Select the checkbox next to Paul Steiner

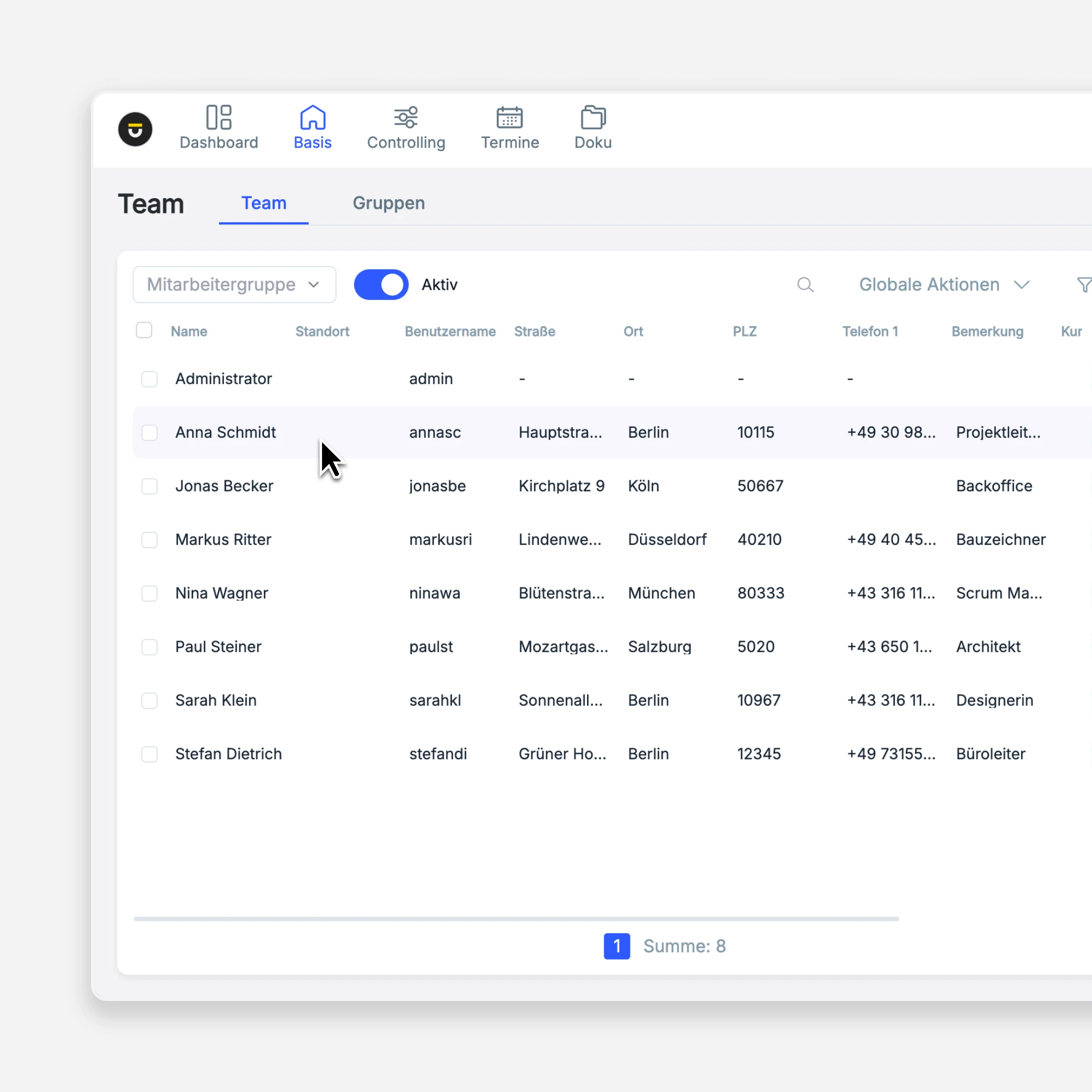(149, 647)
